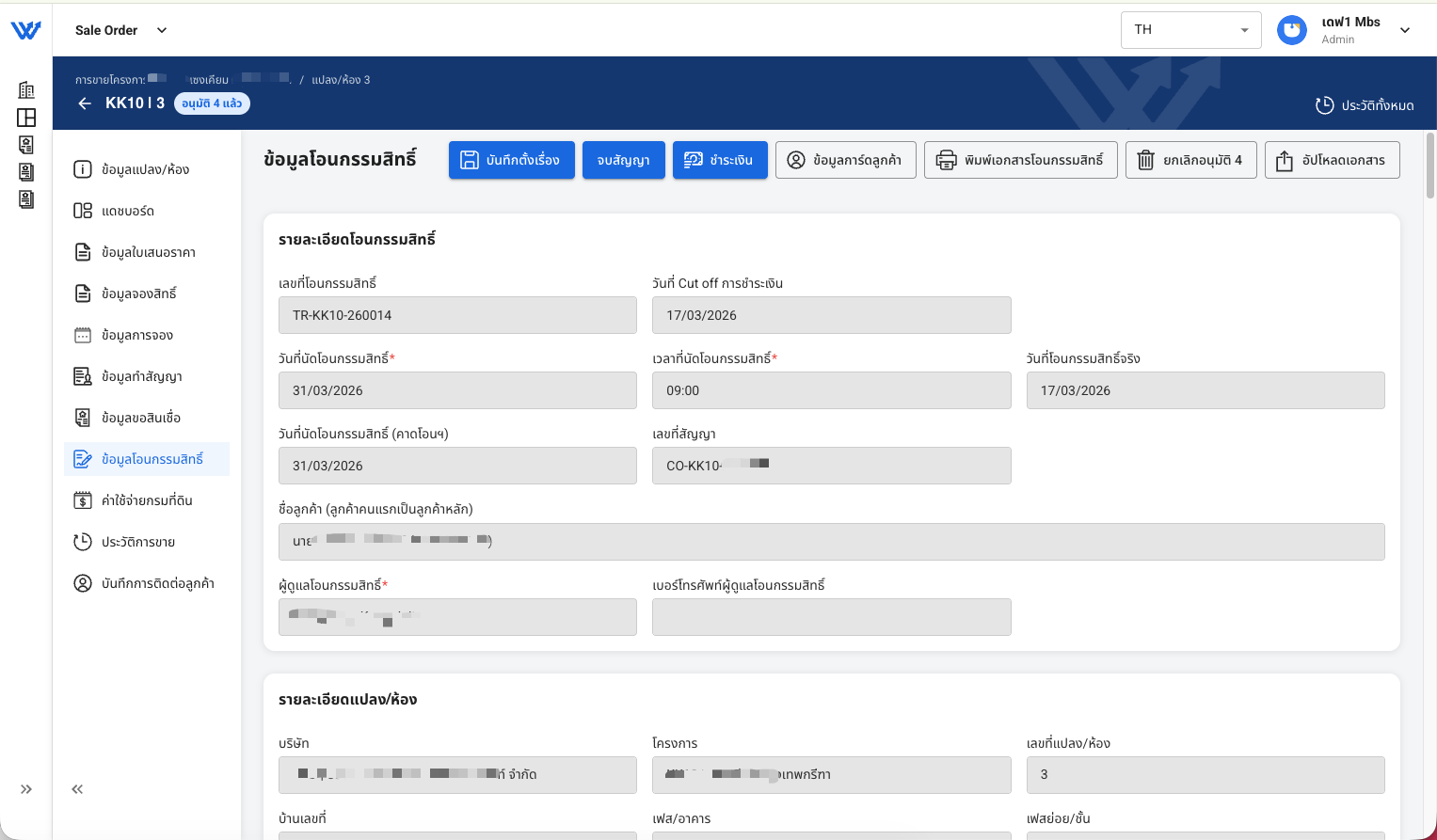Collapse the sidebar with the « control

click(77, 789)
